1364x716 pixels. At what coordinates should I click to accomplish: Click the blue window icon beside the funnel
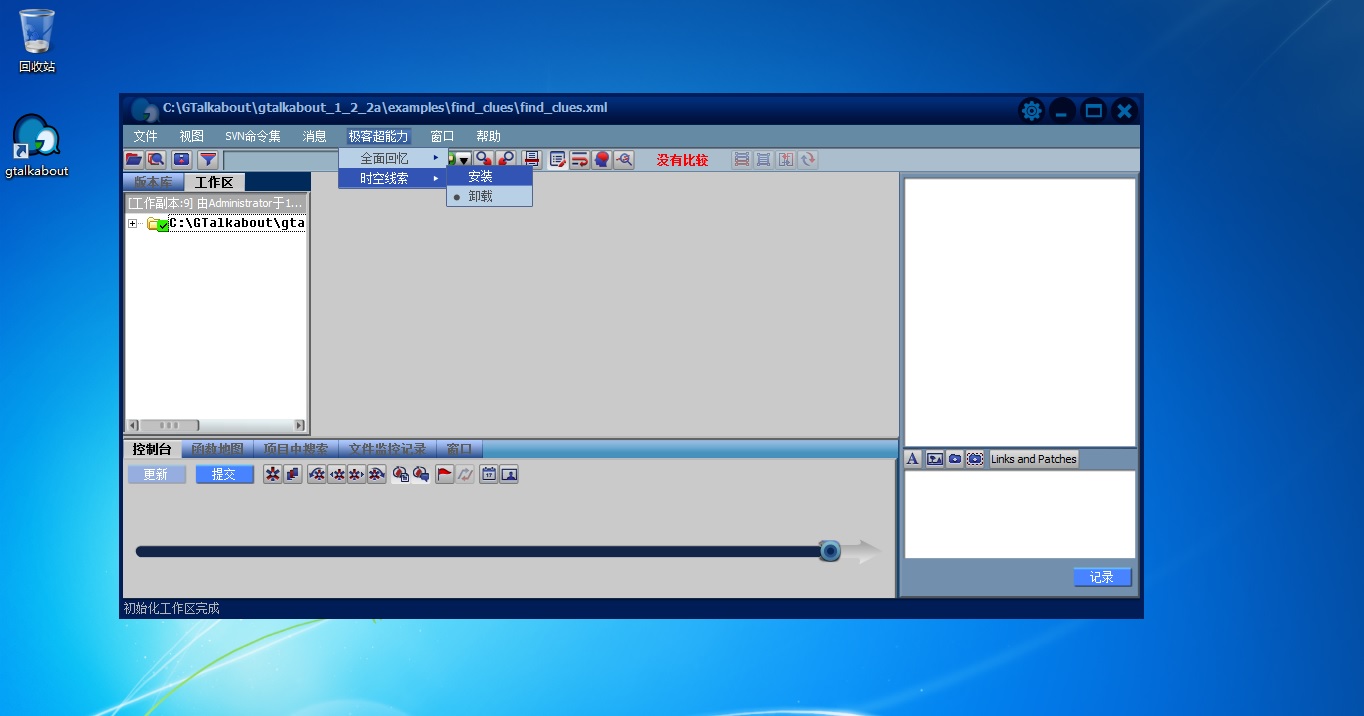click(181, 159)
